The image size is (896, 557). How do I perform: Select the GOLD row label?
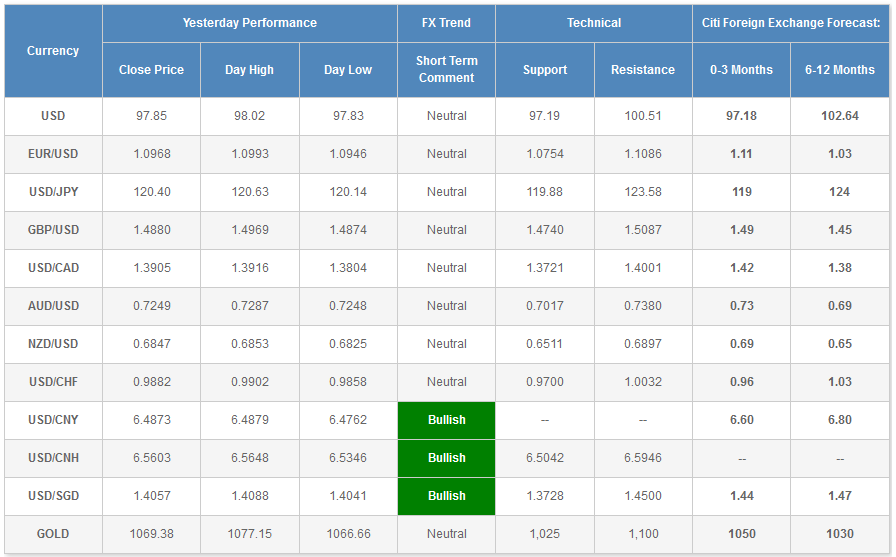coord(53,534)
